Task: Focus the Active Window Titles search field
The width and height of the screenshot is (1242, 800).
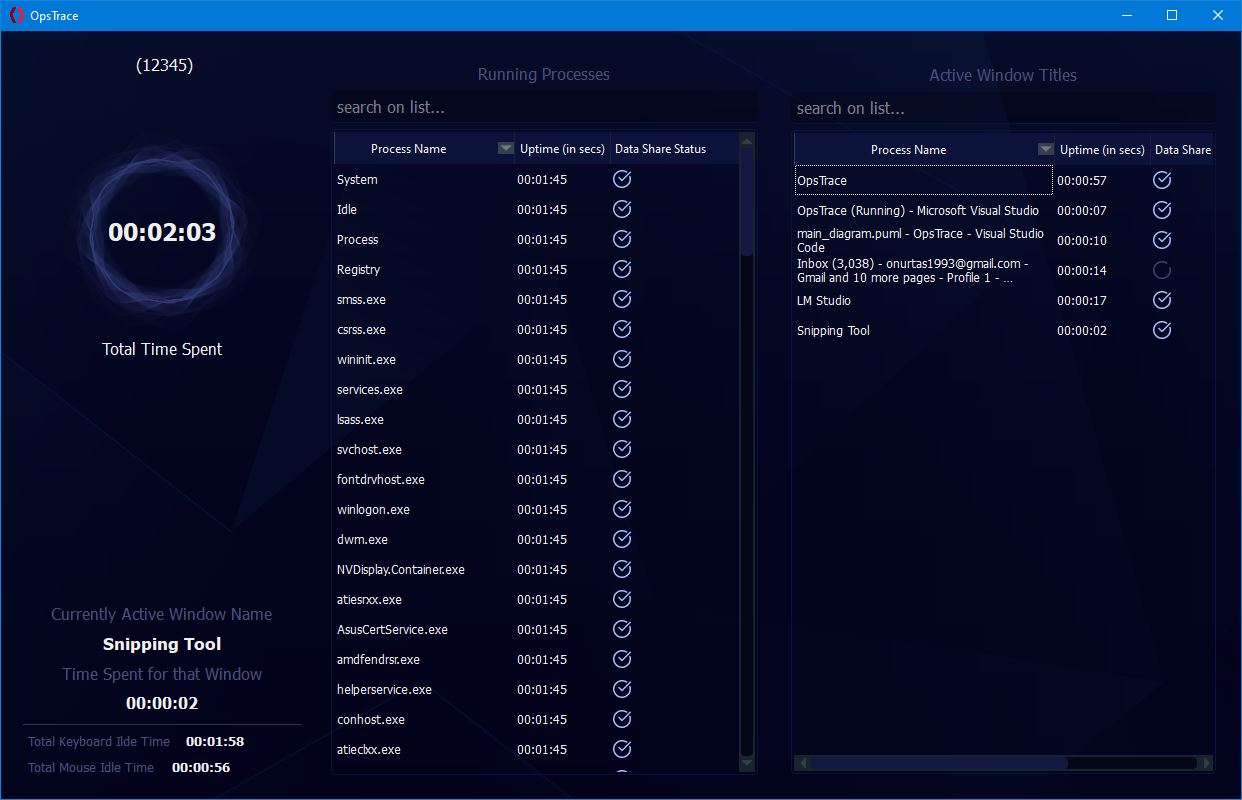Action: coord(1004,108)
